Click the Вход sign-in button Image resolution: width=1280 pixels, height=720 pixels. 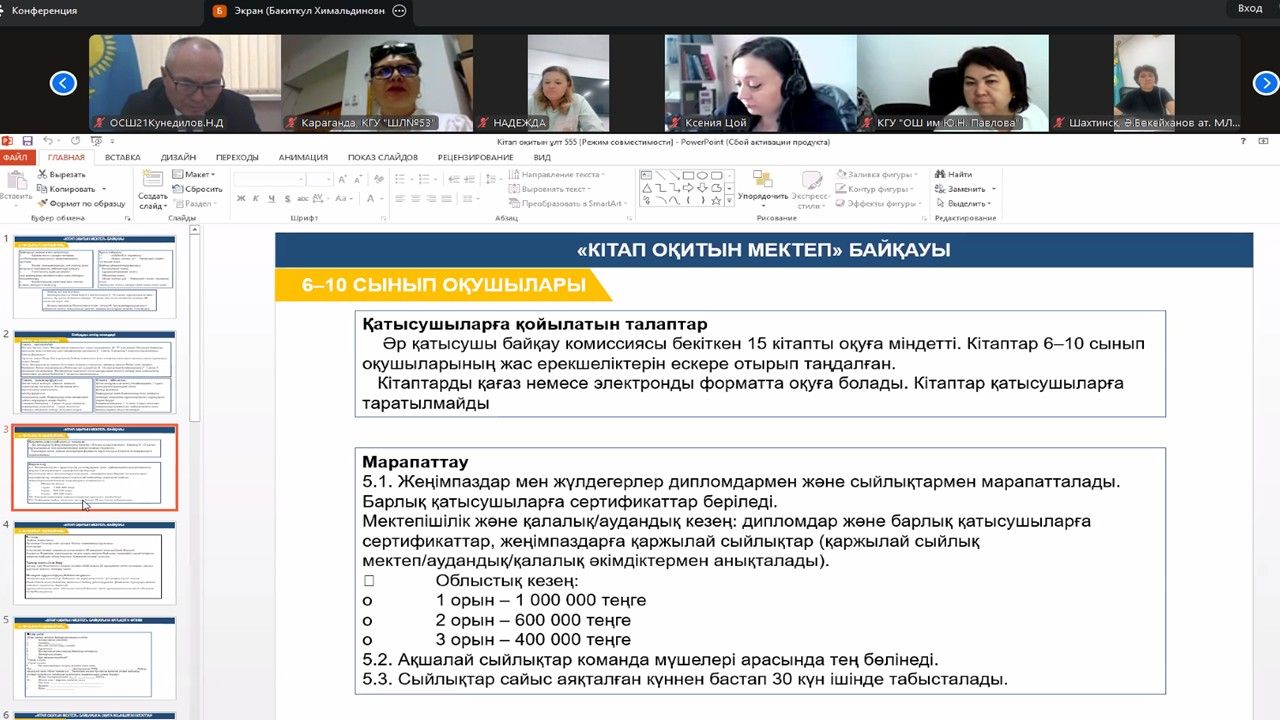point(1250,9)
